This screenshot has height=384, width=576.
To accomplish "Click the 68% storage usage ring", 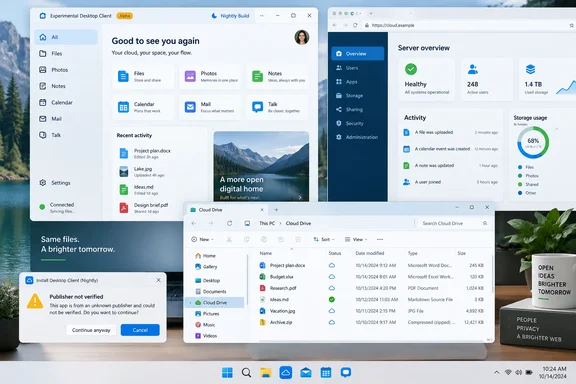I will (x=533, y=142).
